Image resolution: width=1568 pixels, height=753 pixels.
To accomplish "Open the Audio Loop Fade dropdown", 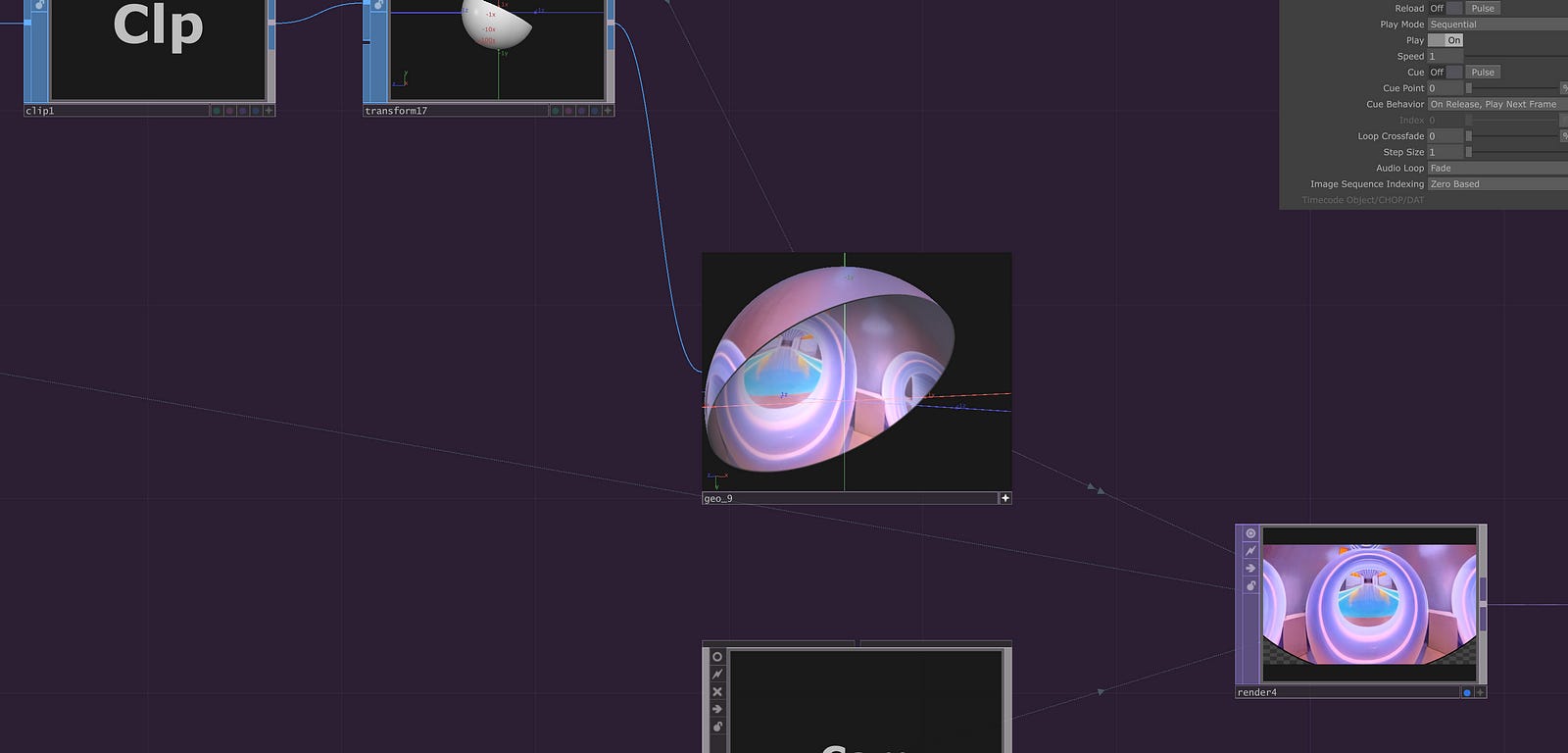I will (1497, 168).
